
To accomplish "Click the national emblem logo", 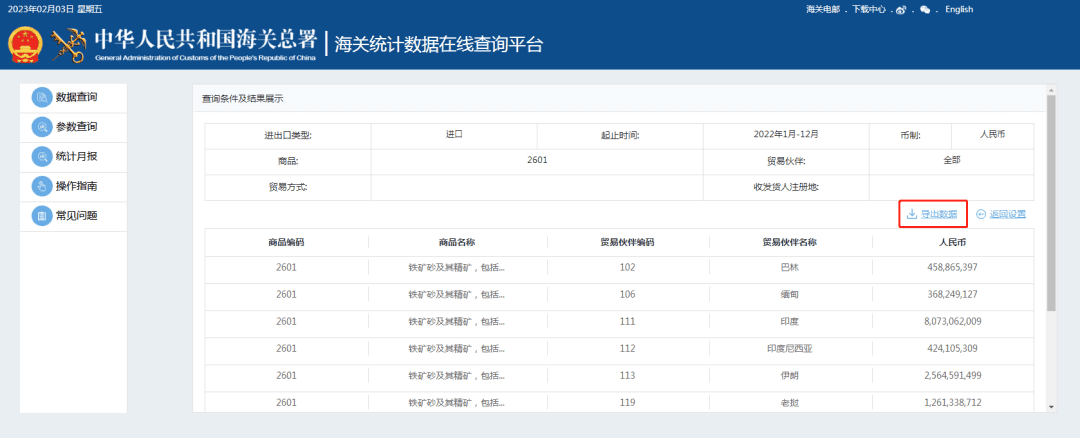I will (25, 44).
